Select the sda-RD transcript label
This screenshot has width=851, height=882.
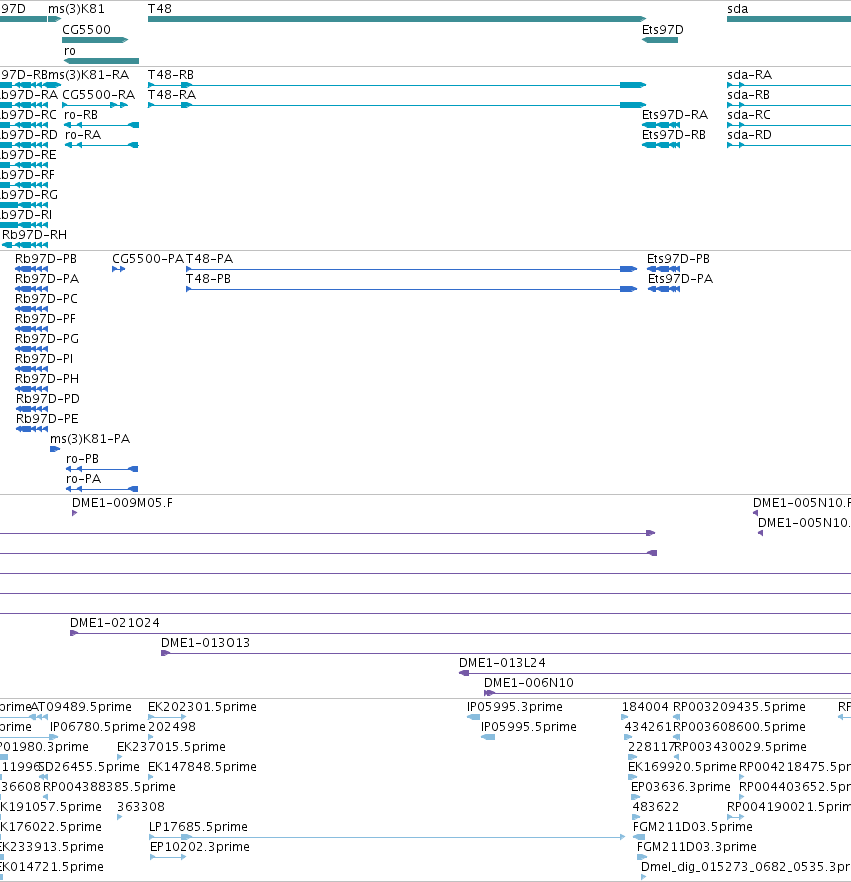pyautogui.click(x=749, y=135)
